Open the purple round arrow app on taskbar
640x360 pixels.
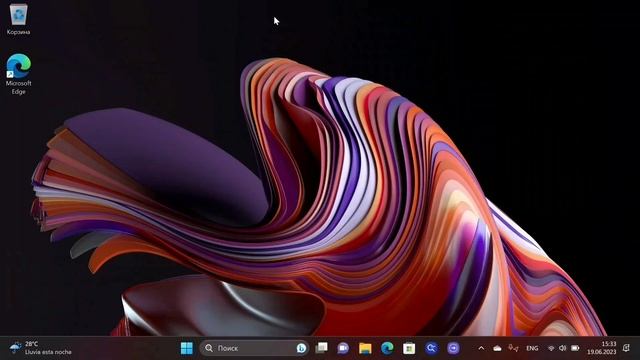click(x=453, y=348)
